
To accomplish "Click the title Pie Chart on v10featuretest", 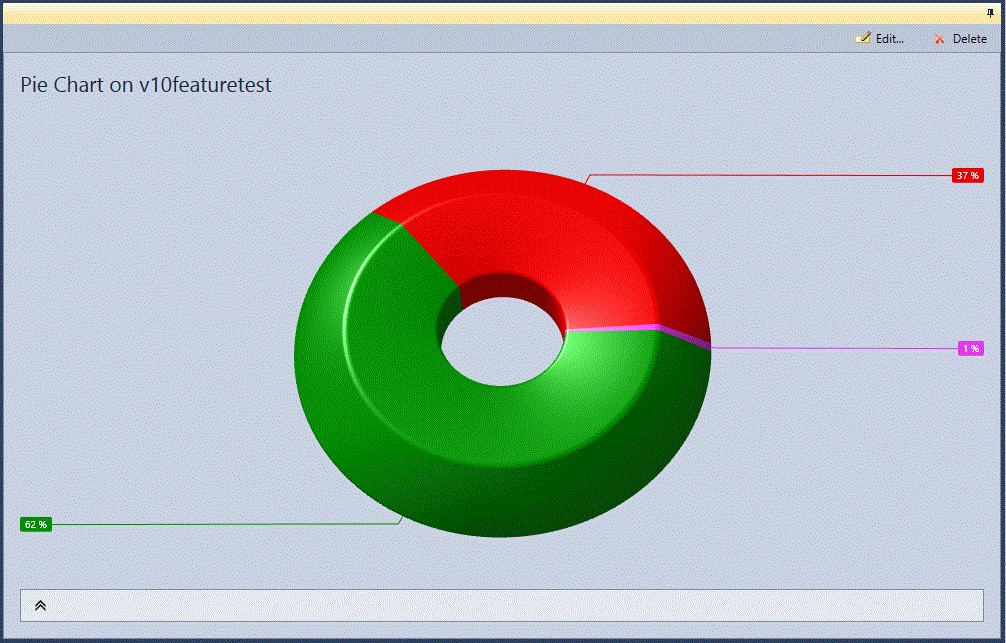I will point(146,85).
